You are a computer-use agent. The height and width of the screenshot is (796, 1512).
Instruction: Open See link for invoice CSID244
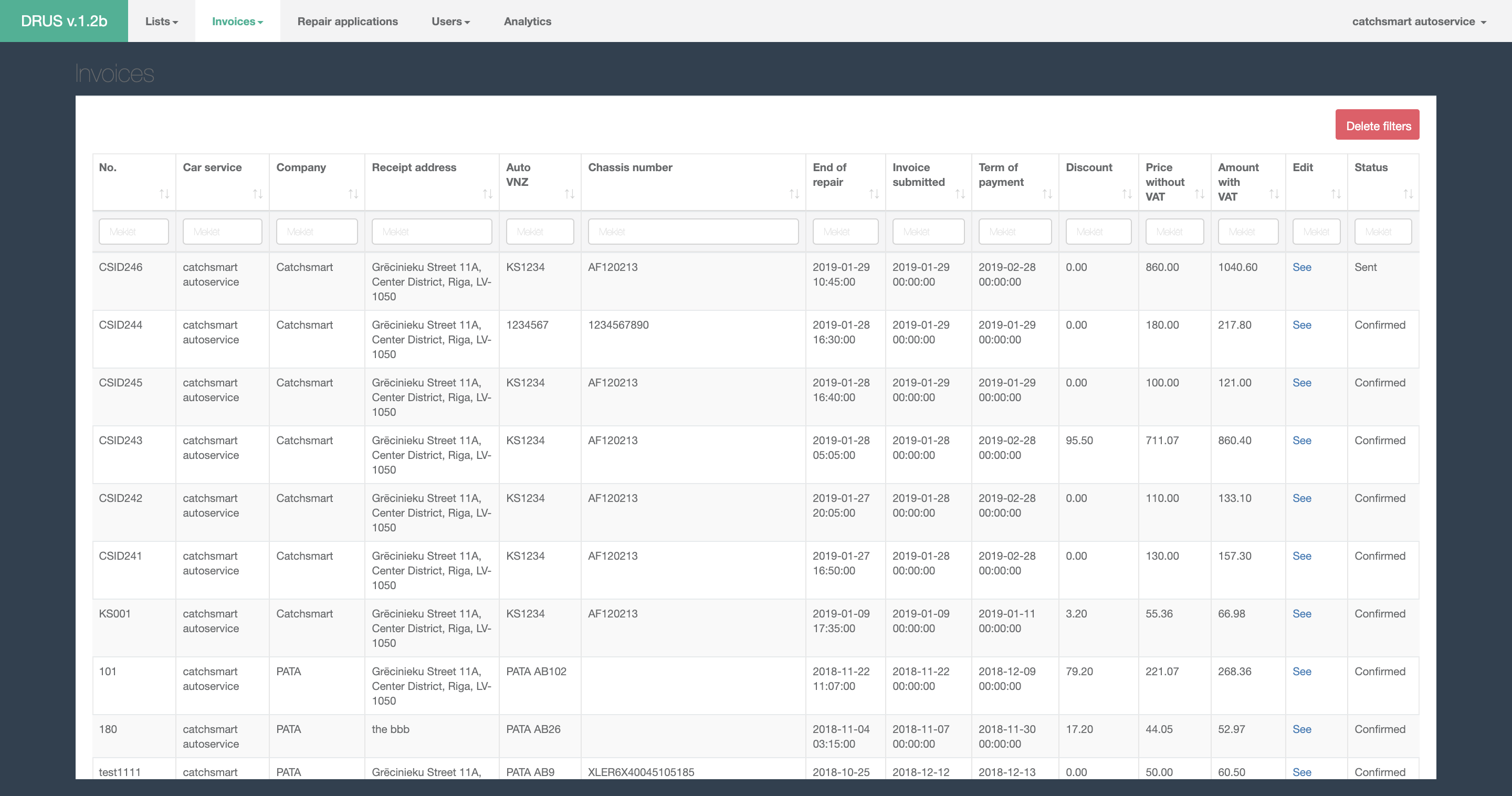[x=1302, y=324]
